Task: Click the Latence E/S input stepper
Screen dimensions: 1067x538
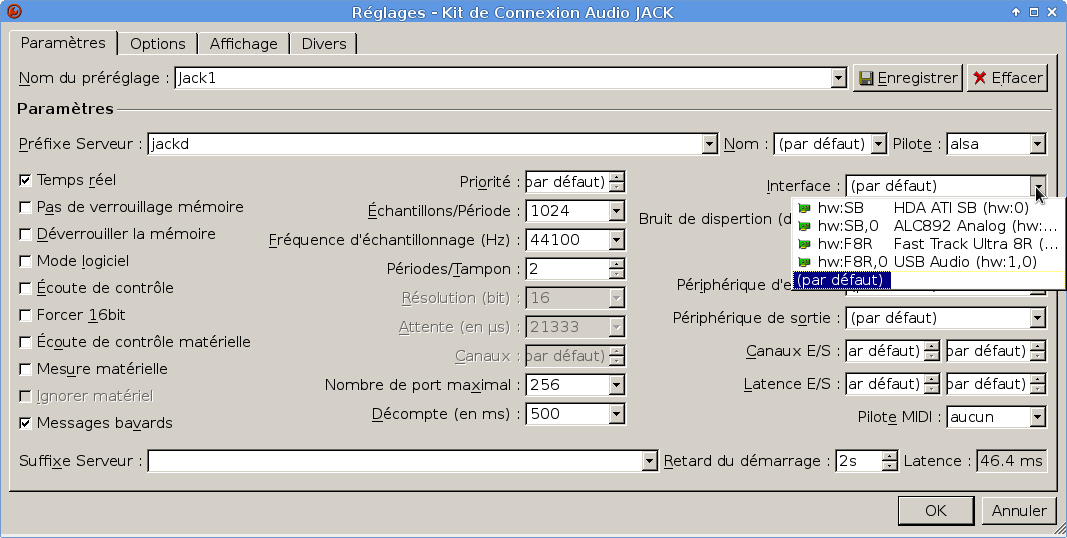Action: [x=932, y=384]
